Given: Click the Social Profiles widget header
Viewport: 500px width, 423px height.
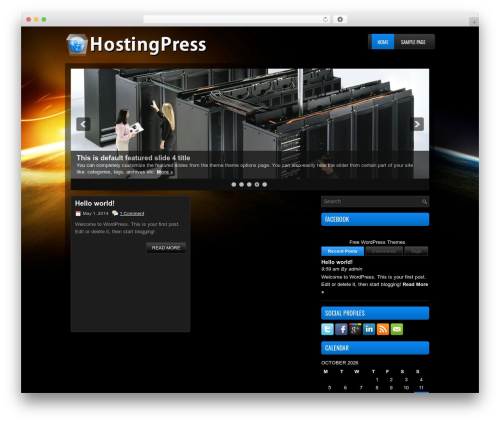Looking at the screenshot, I should click(375, 313).
